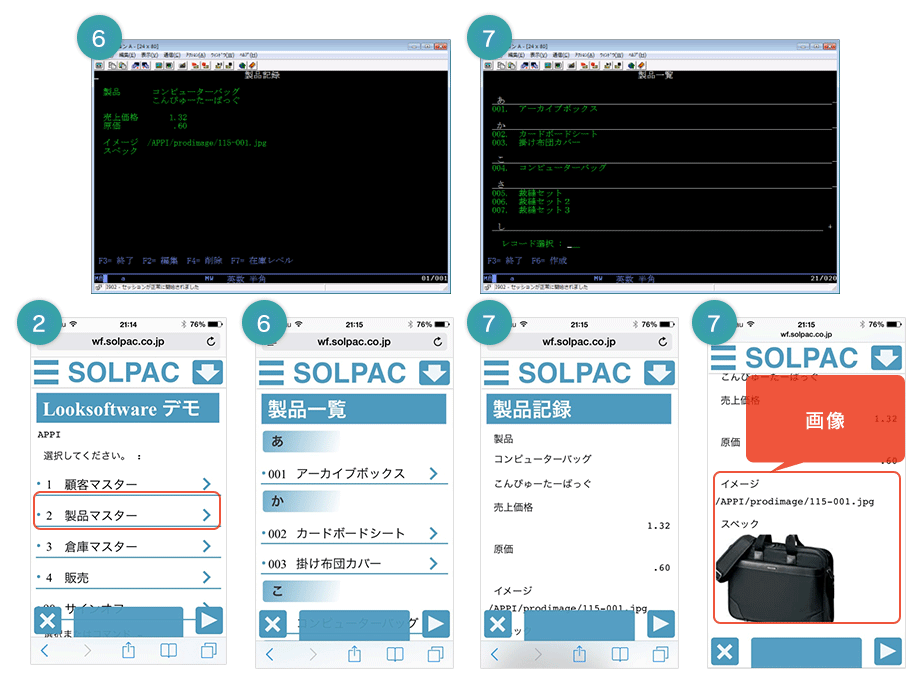This screenshot has height=680, width=920.
Task: Open Safari tabs icon on Looksoftware デモ phone
Action: (x=209, y=651)
